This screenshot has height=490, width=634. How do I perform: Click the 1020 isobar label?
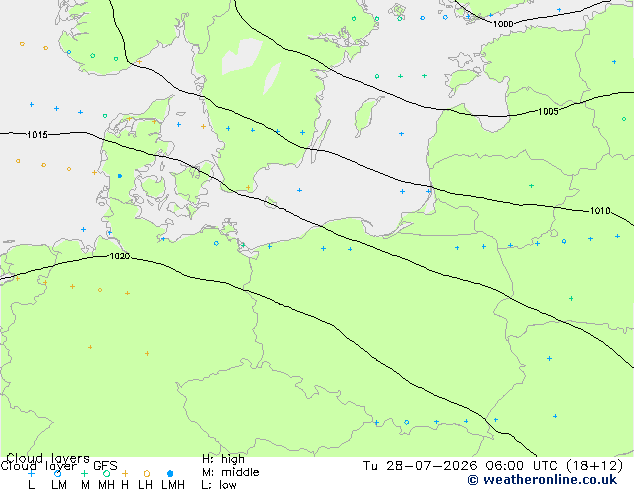point(120,256)
